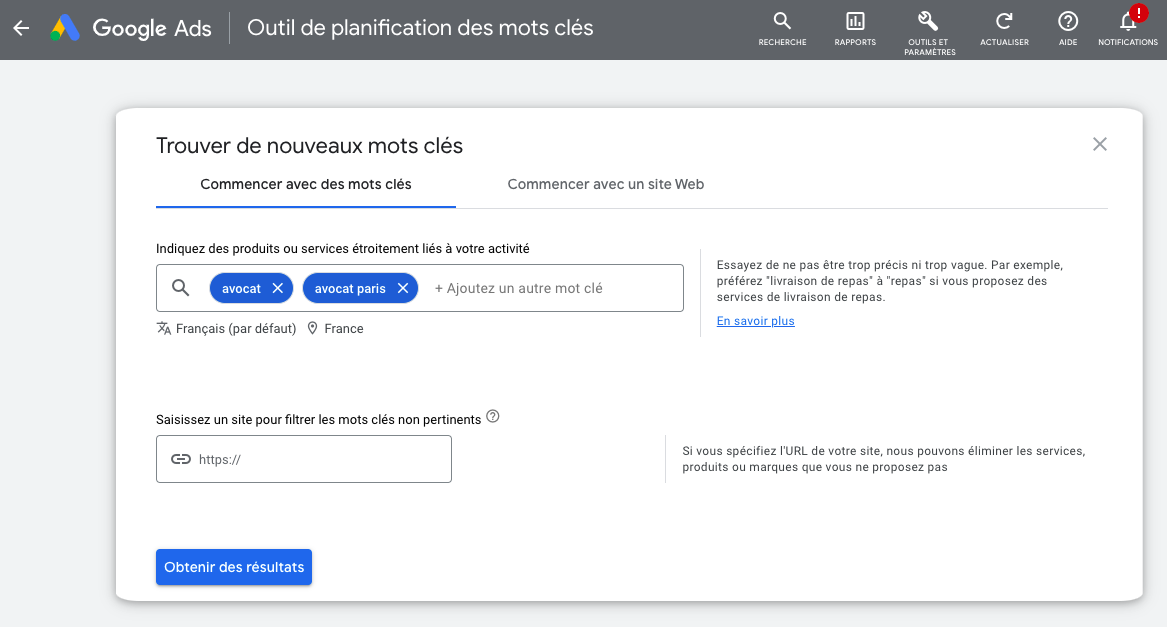Screen dimensions: 1167x627
Task: Click the Actualiser refresh icon
Action: pos(1004,22)
